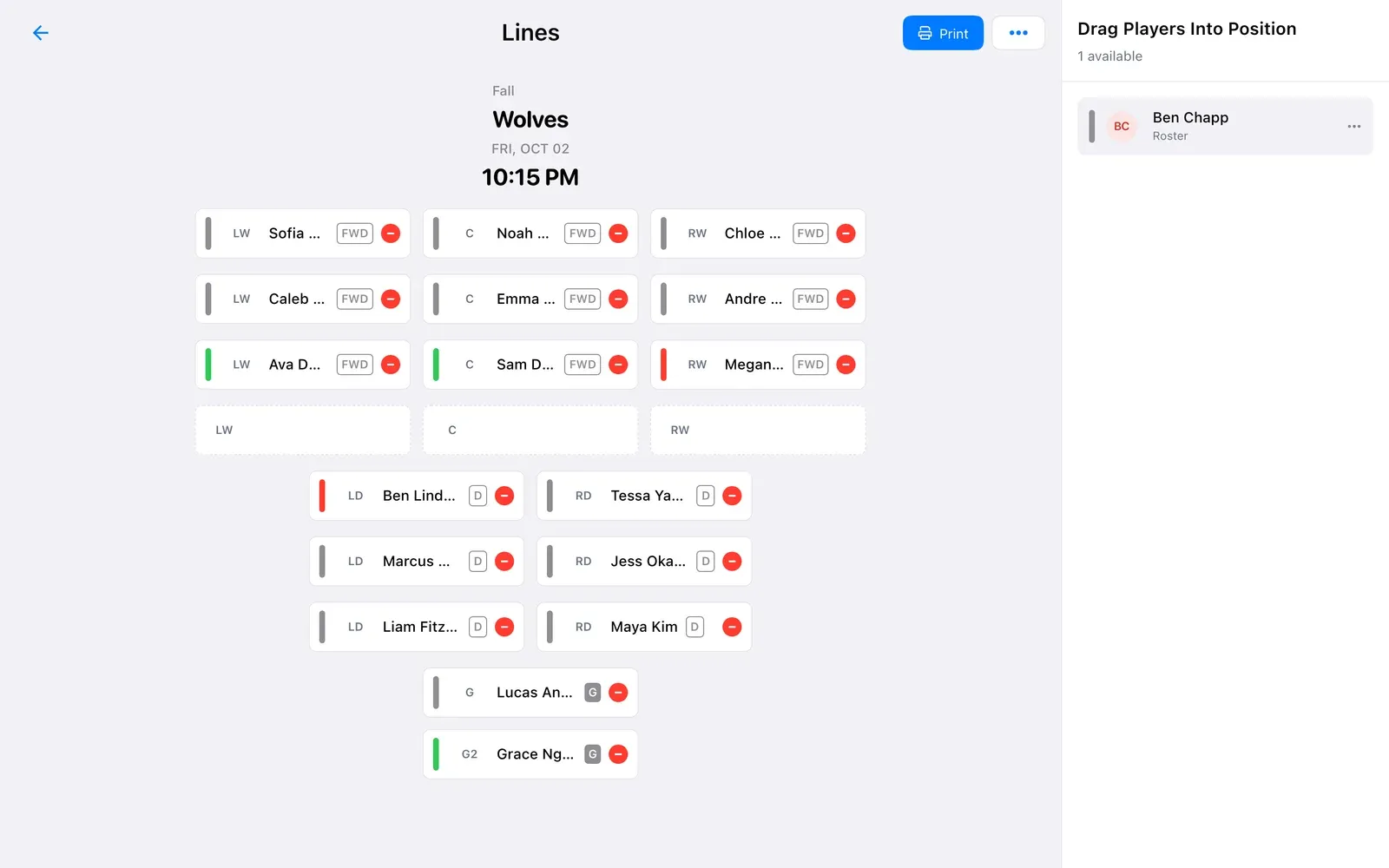Click the FWD badge on Noah's card
The width and height of the screenshot is (1389, 868).
pos(583,233)
